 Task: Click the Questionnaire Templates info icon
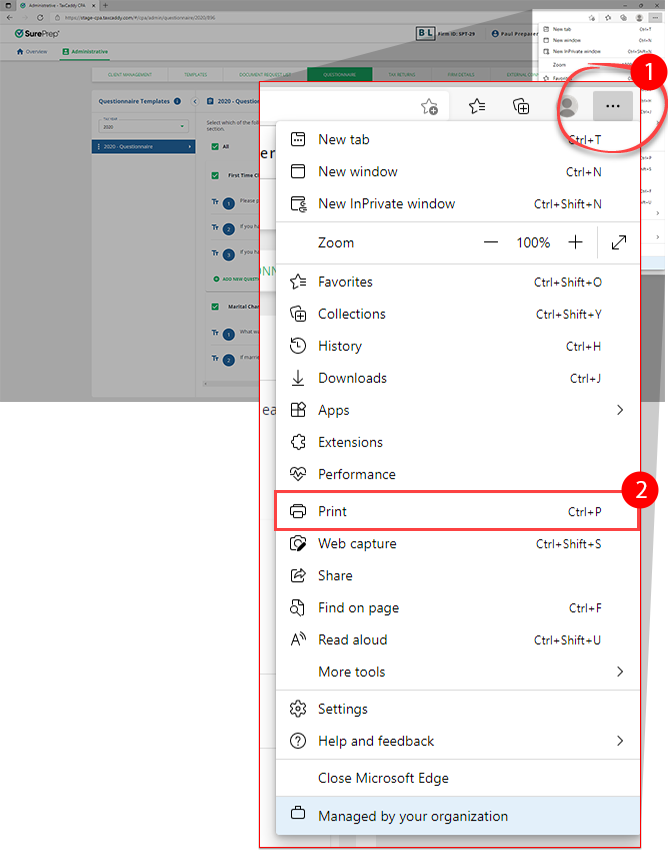(x=177, y=101)
